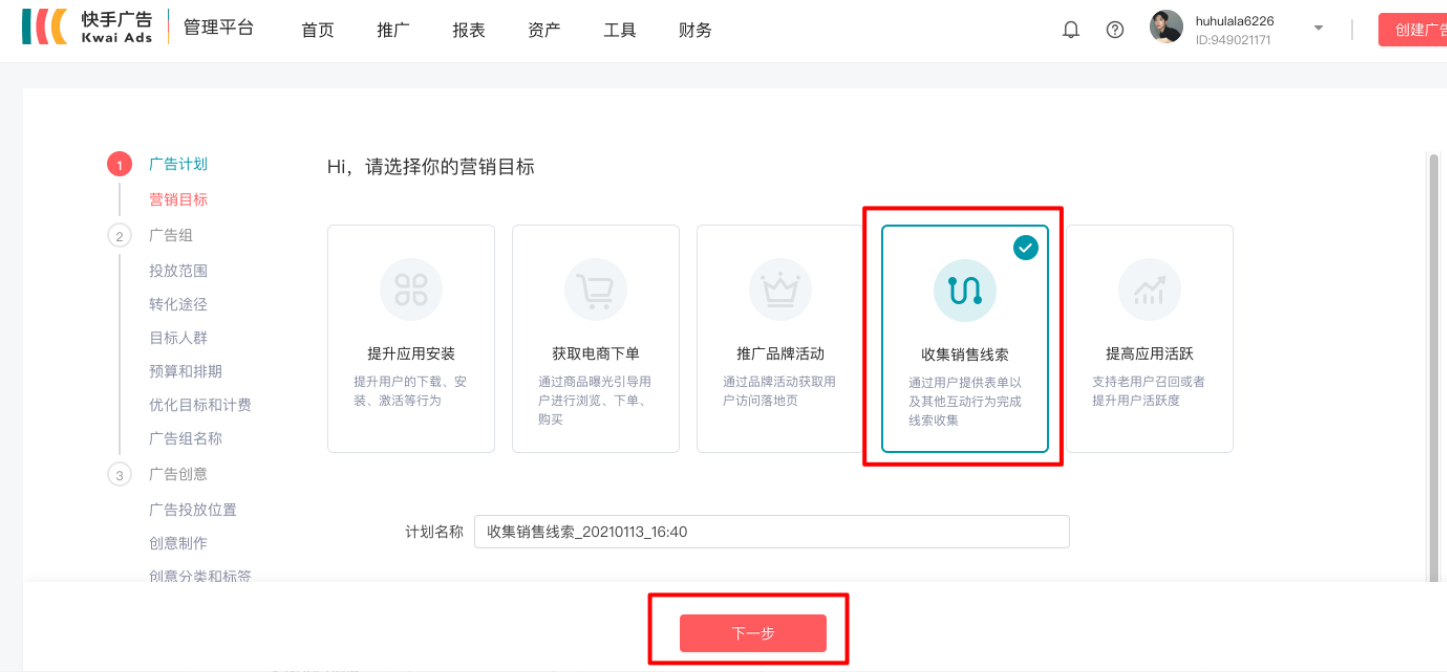Click the help question mark icon

coord(1115,29)
